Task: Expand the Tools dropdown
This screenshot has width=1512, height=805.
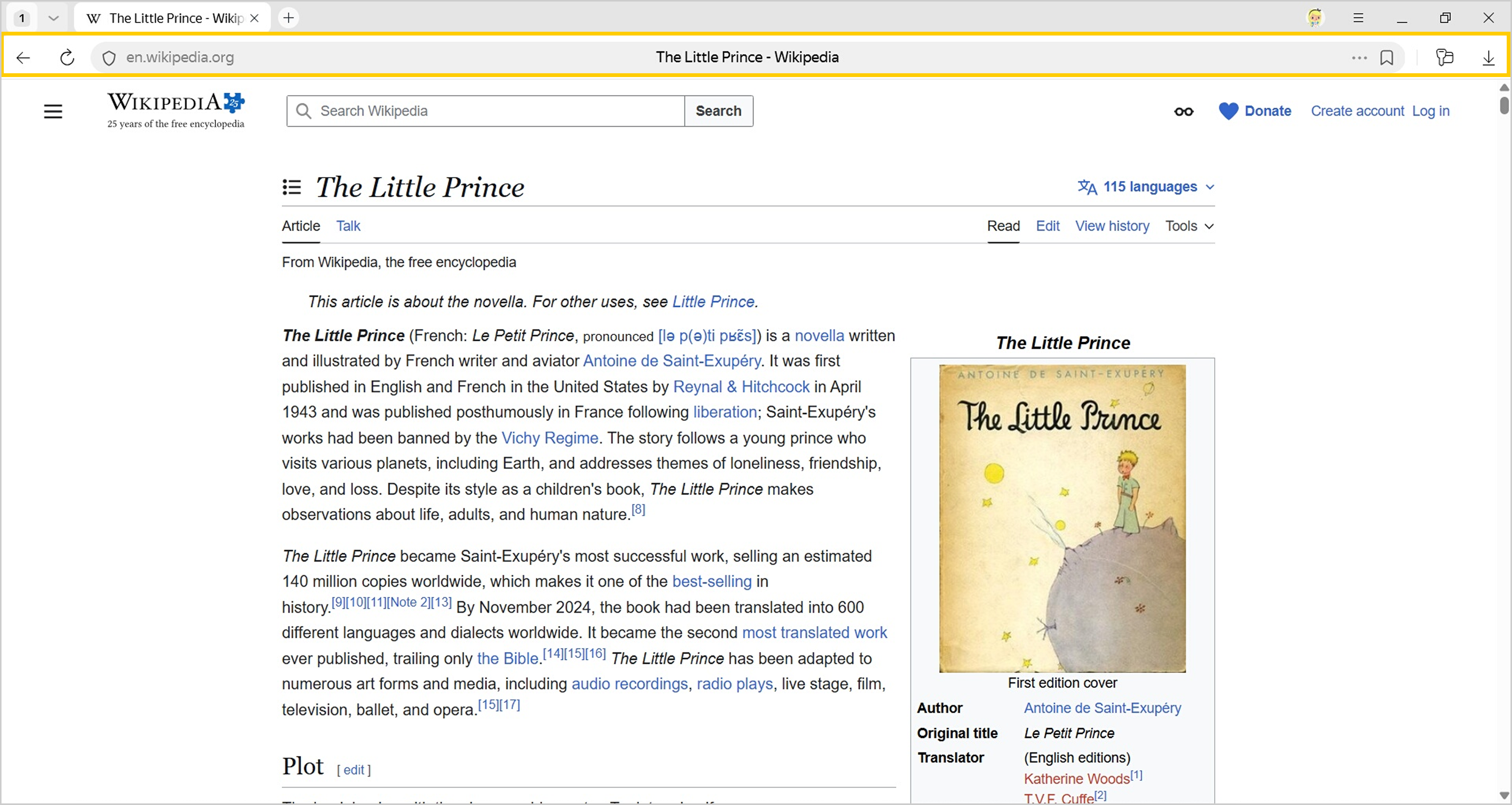Action: point(1189,226)
